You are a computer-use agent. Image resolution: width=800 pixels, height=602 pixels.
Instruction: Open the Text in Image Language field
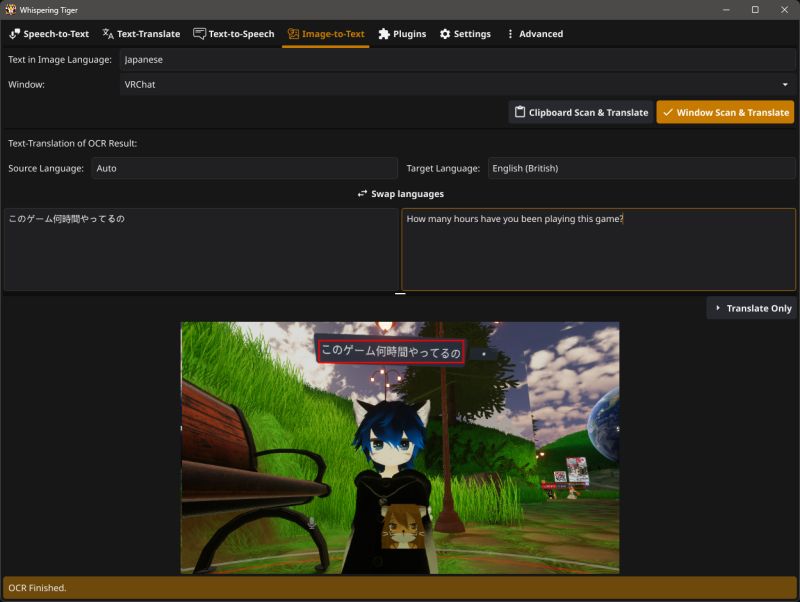(x=457, y=60)
